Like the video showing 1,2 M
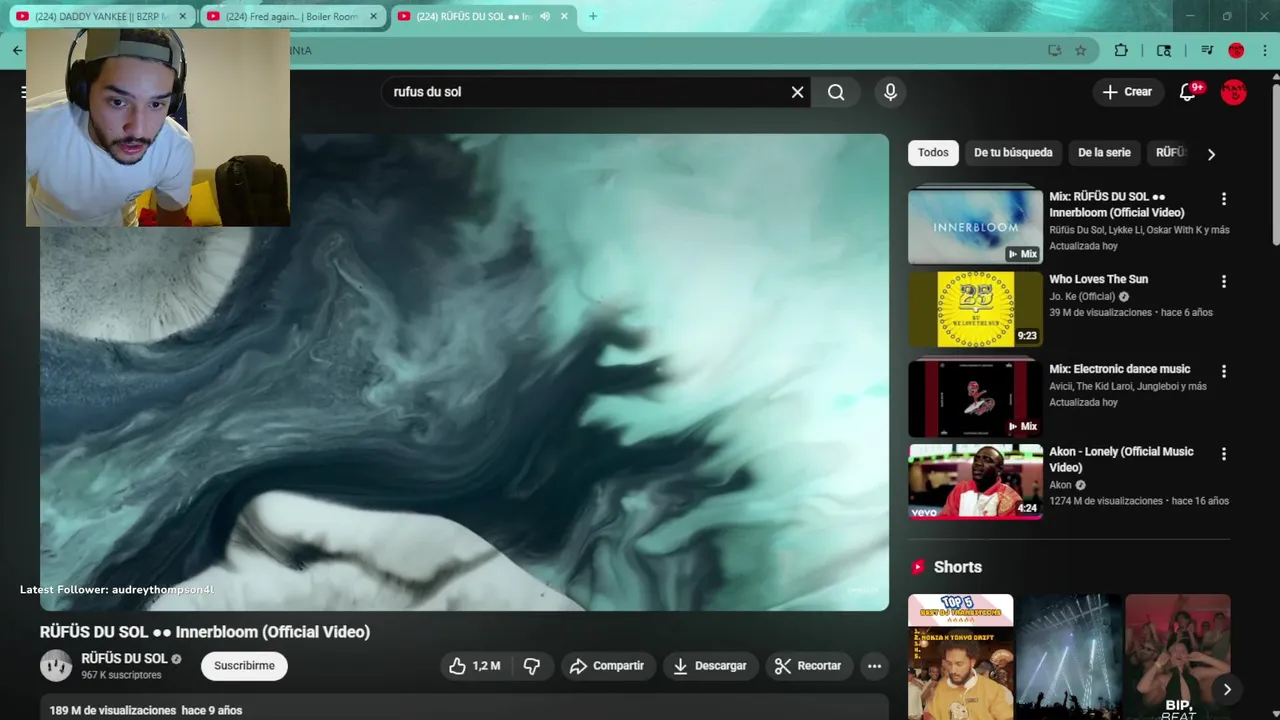 [475, 666]
